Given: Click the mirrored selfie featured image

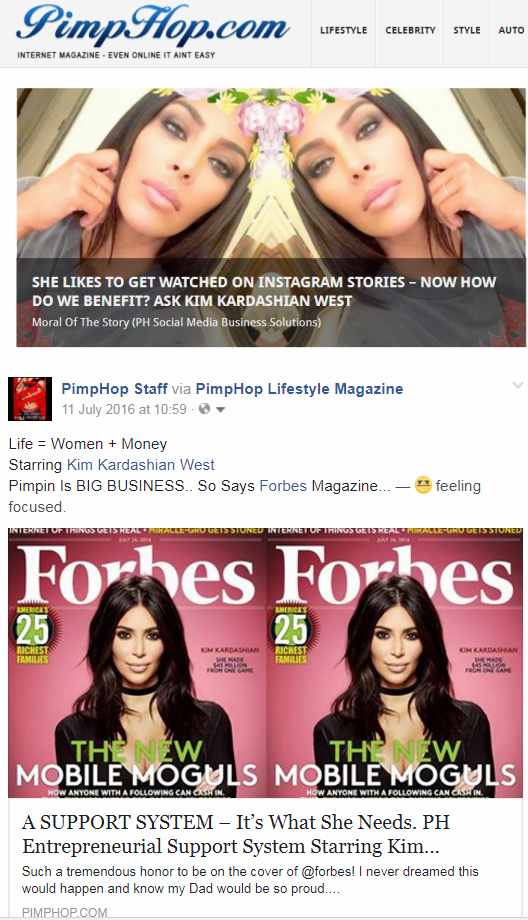Looking at the screenshot, I should (271, 217).
